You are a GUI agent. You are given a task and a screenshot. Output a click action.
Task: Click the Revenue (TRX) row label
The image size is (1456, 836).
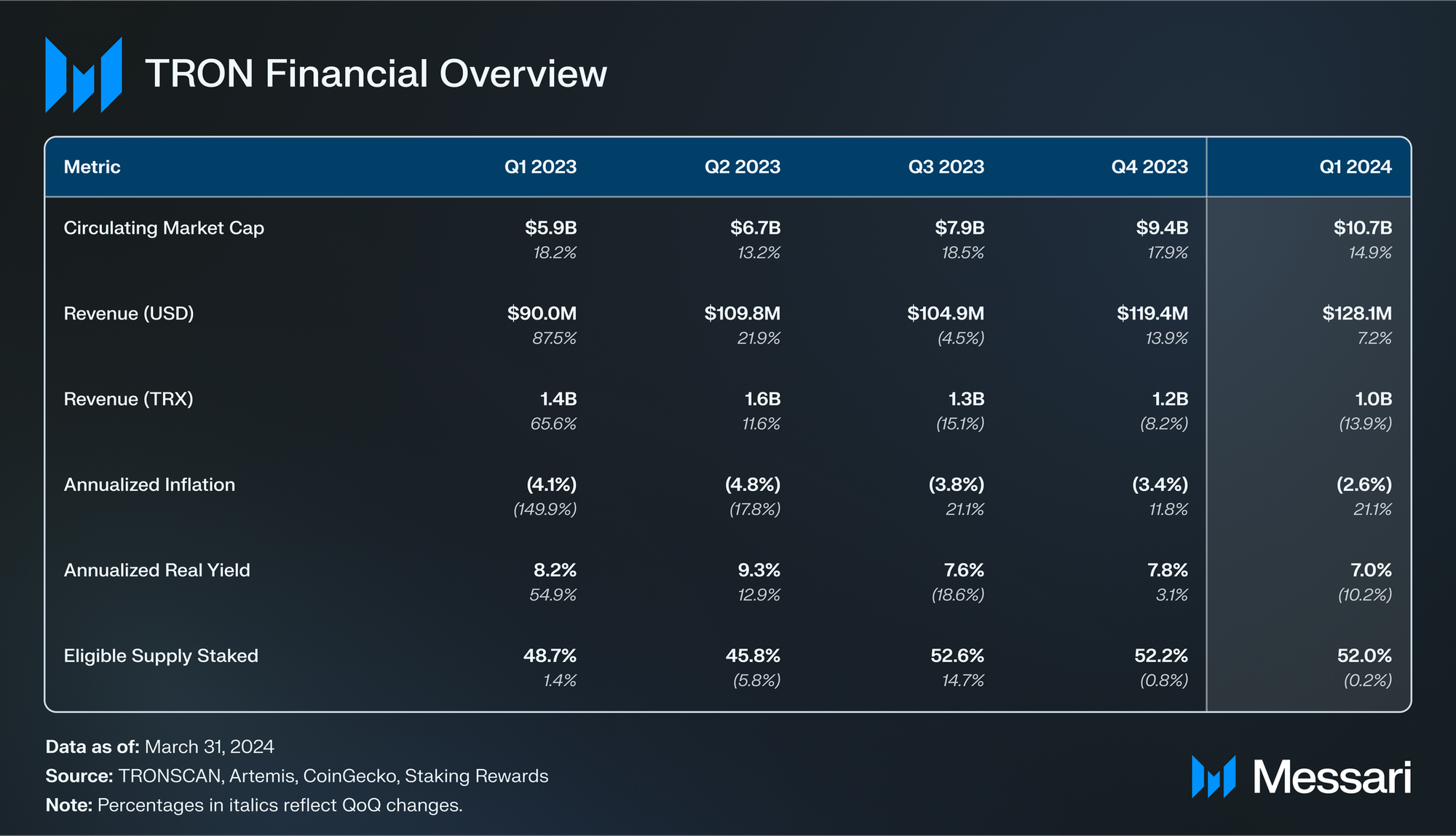click(x=128, y=399)
